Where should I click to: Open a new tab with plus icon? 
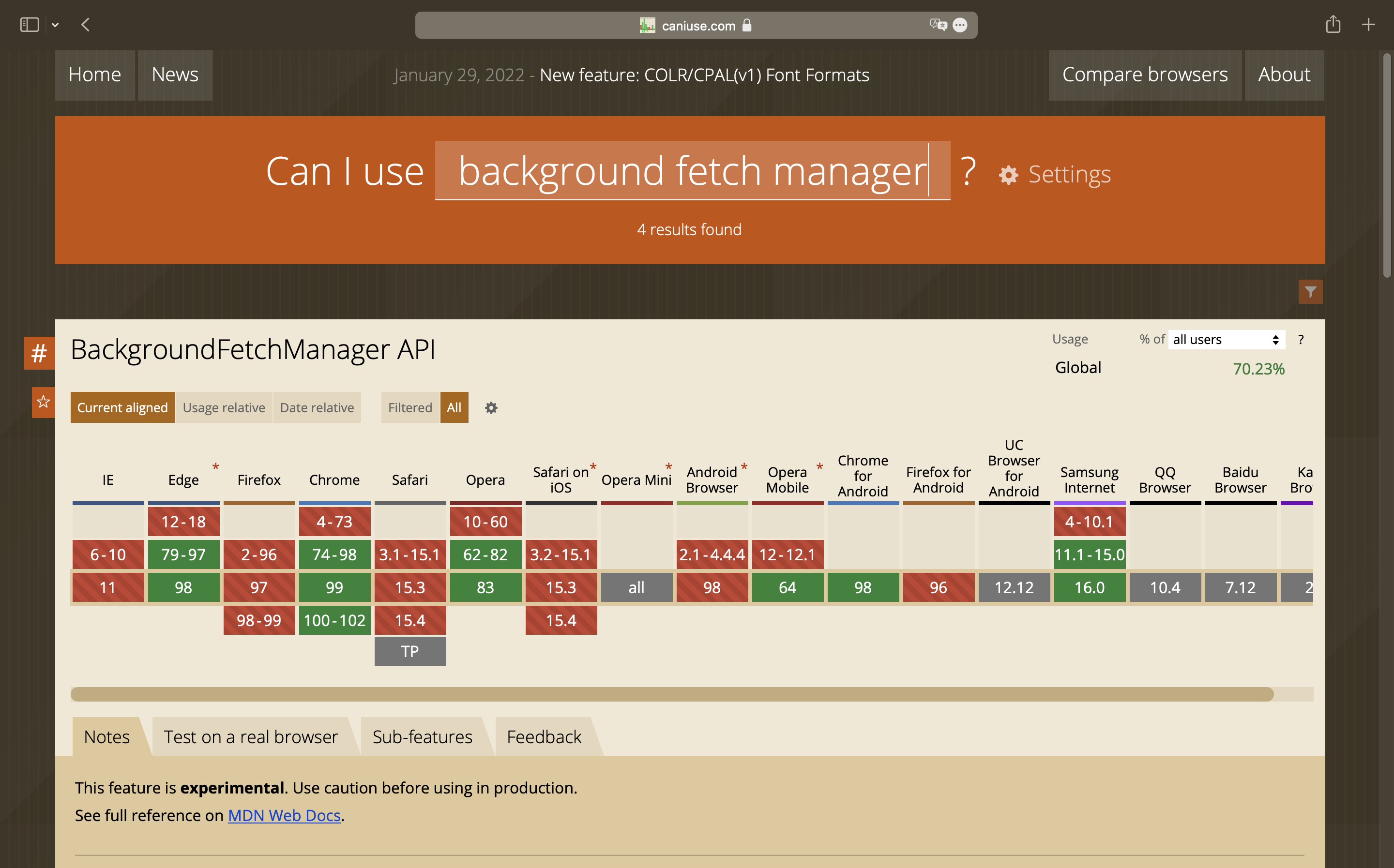click(1368, 25)
